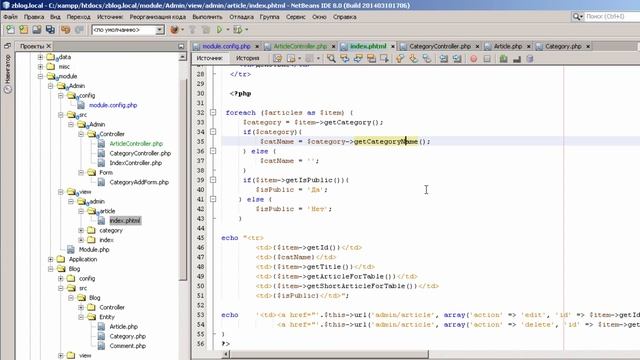This screenshot has height=360, width=640.
Task: Open the Run Project arrow dropdown
Action: click(x=228, y=30)
